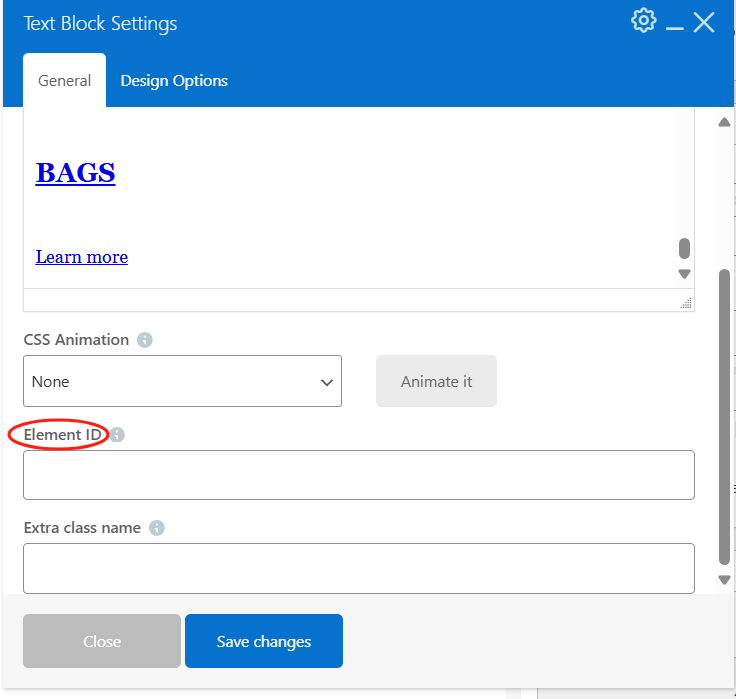Click the panel scrollbar up arrow
736x699 pixels.
(725, 122)
